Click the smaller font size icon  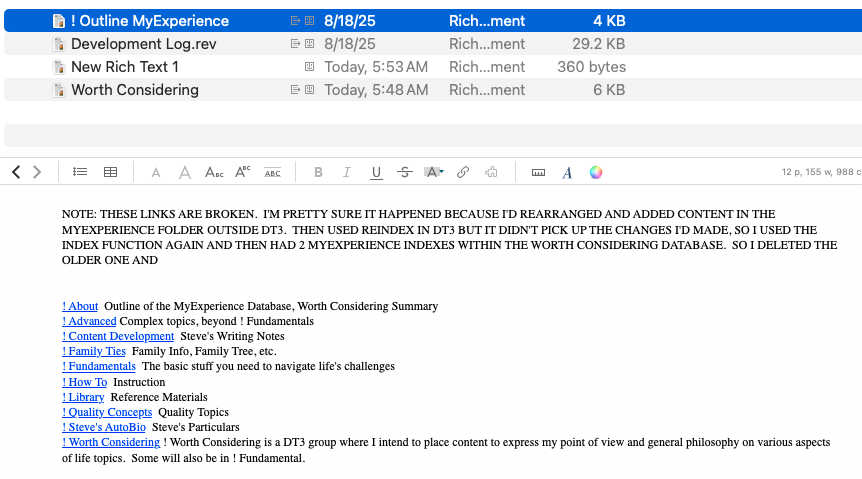coord(155,173)
